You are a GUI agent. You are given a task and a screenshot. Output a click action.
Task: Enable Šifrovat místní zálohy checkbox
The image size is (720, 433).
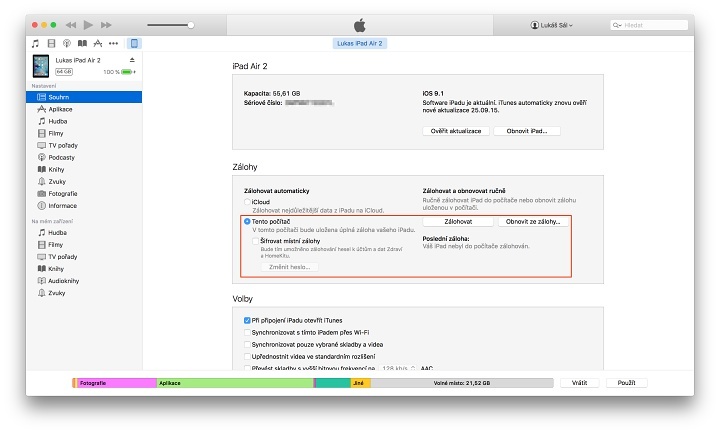(256, 241)
